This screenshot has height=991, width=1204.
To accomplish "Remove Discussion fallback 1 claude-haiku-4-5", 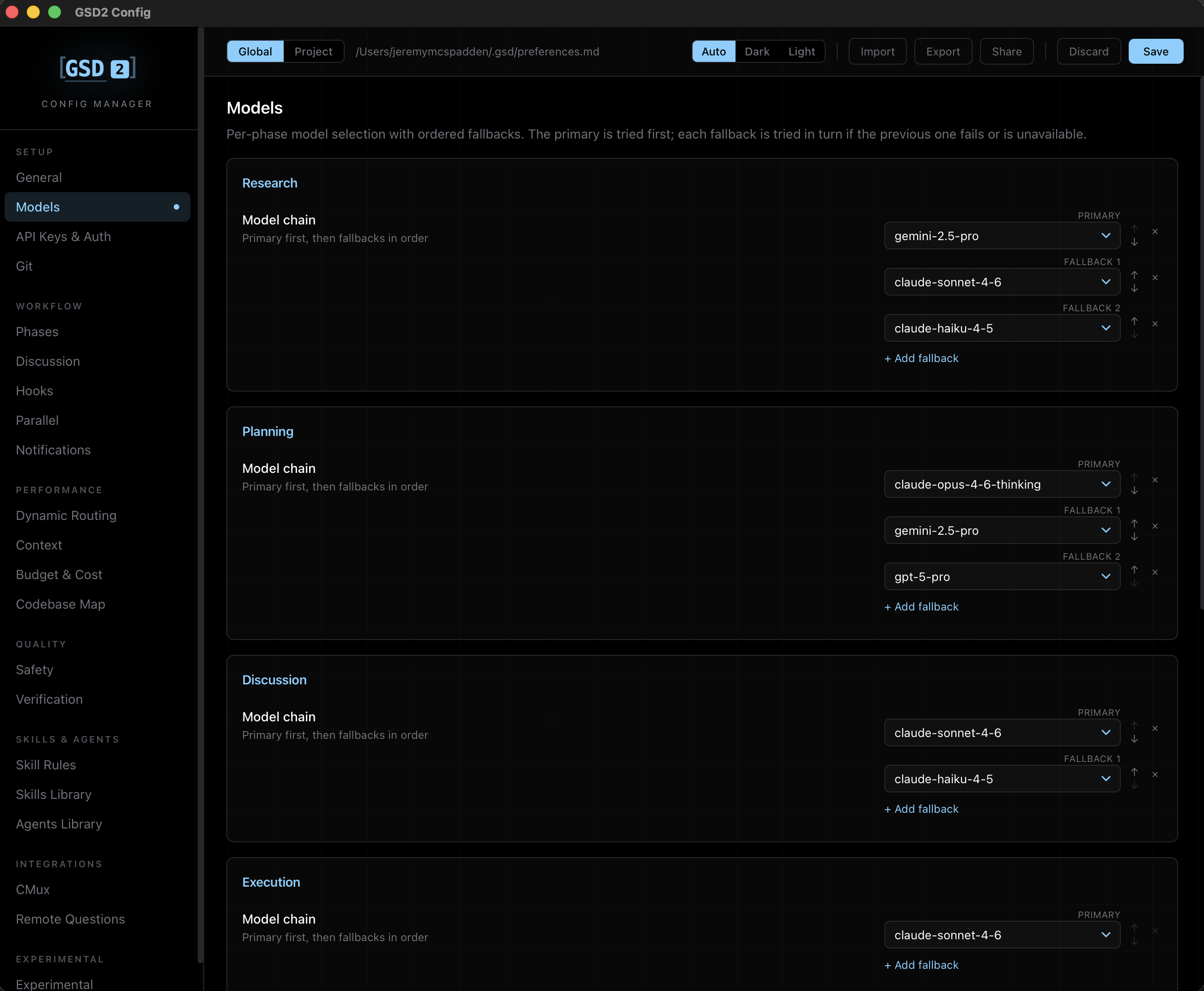I will coord(1155,774).
